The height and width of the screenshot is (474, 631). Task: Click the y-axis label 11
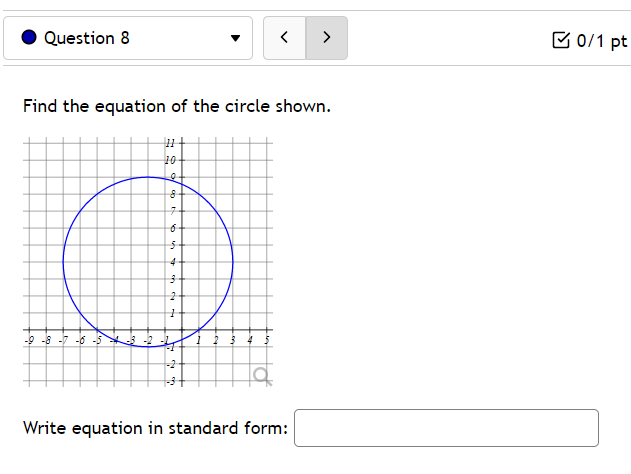coord(170,143)
